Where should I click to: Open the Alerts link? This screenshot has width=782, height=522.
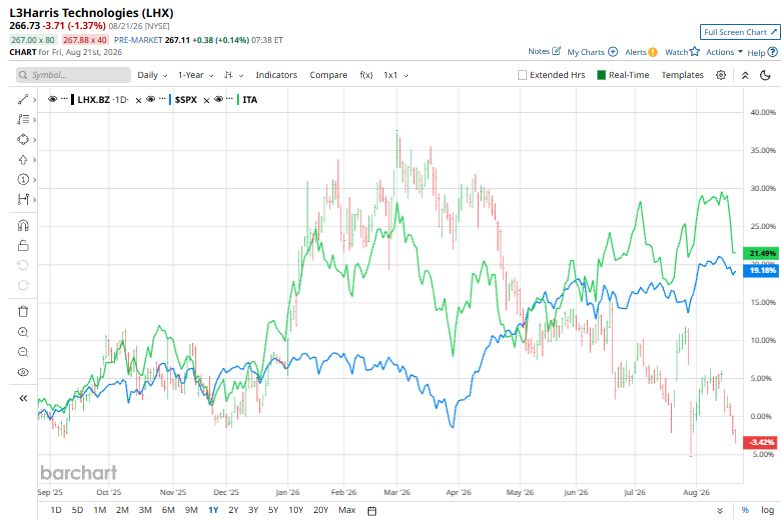click(x=641, y=52)
